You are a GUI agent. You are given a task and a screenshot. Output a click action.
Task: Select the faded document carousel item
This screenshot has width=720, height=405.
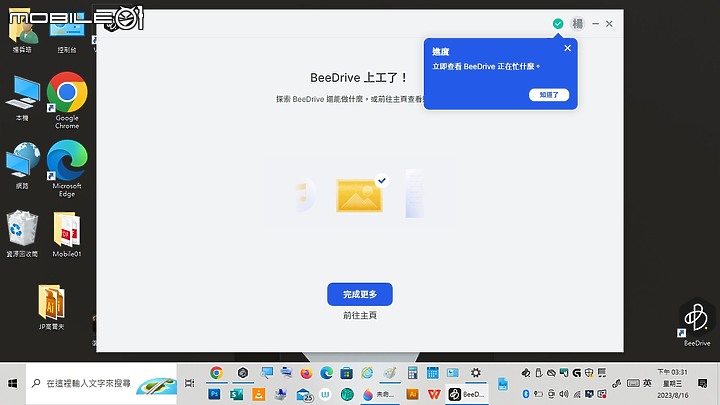pos(415,193)
